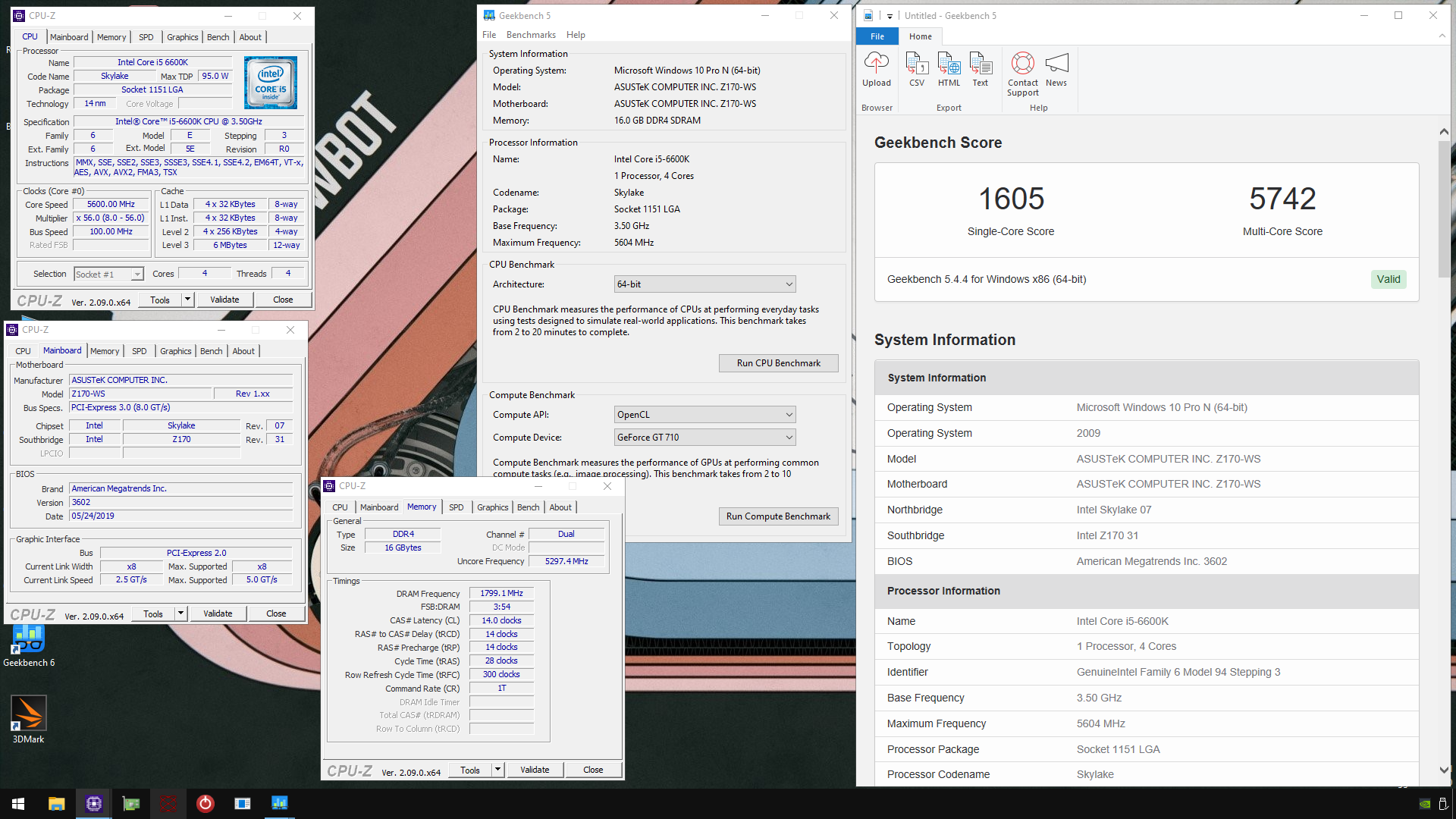The width and height of the screenshot is (1456, 819).
Task: Open the Help menu in Geekbench 5
Action: coord(576,35)
